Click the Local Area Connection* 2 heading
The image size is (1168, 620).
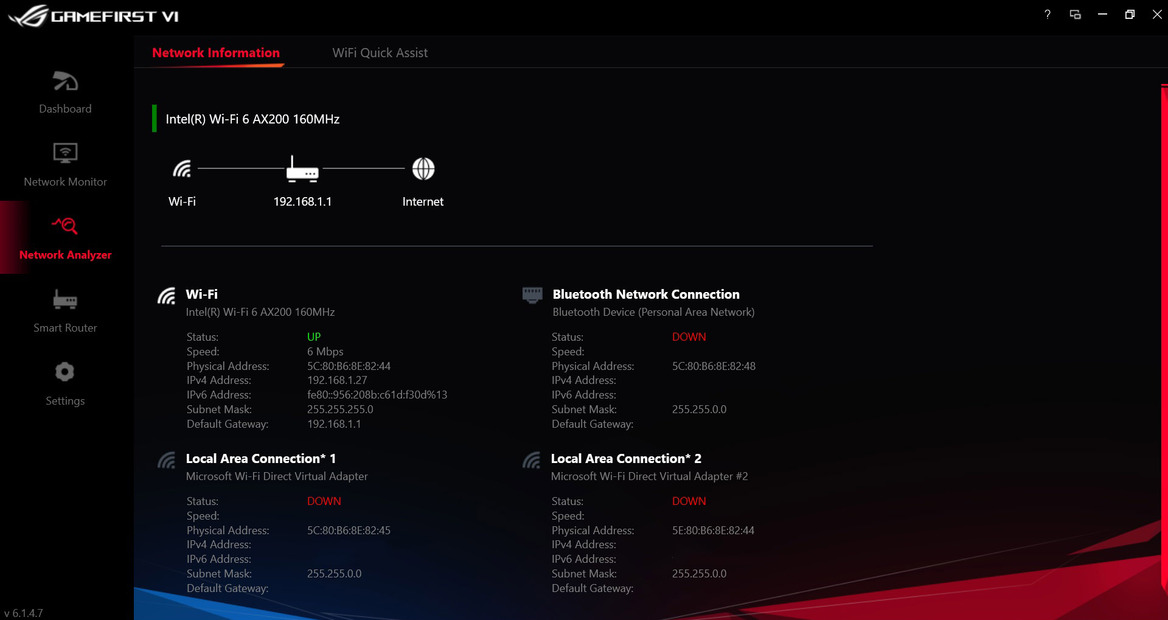pyautogui.click(x=626, y=459)
